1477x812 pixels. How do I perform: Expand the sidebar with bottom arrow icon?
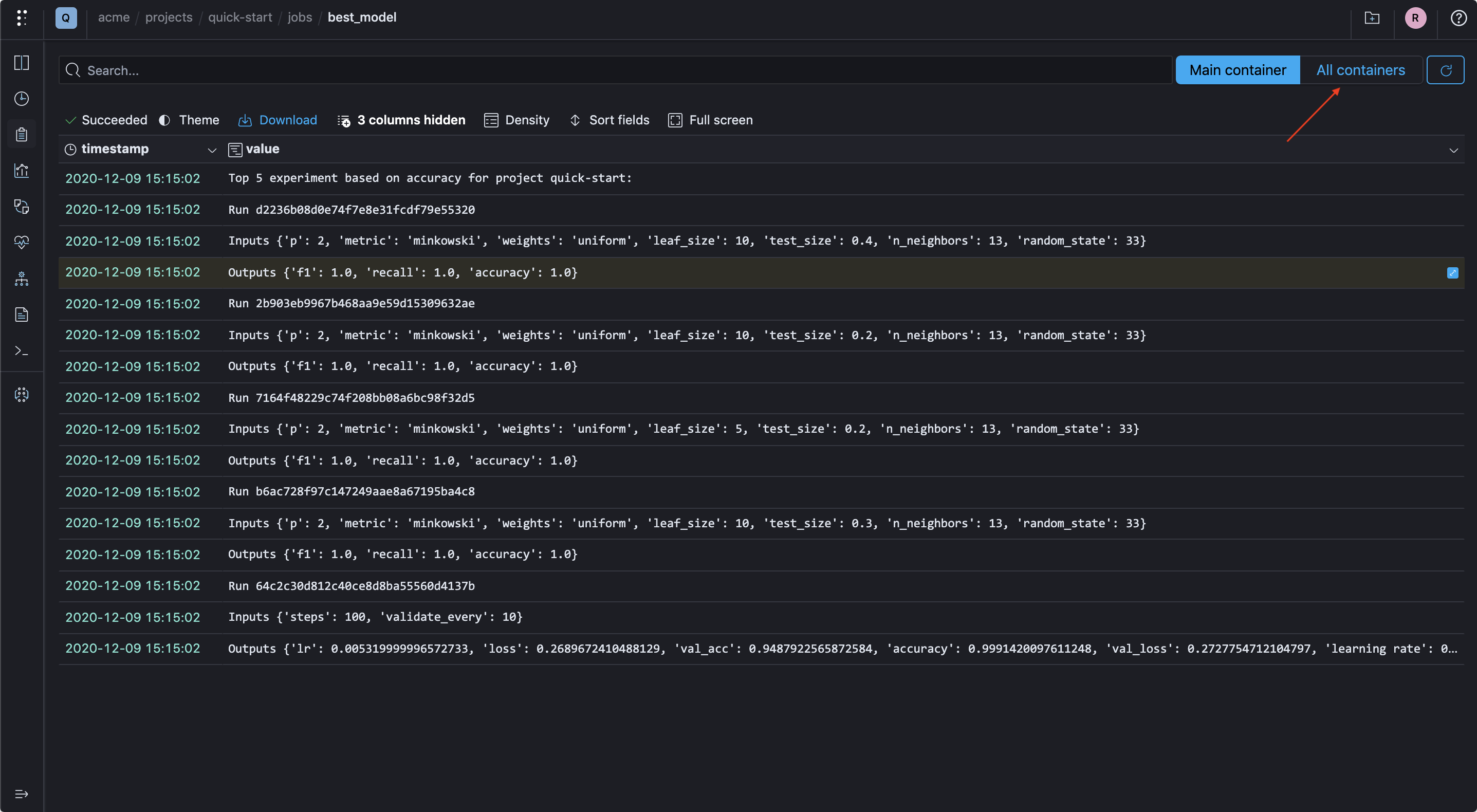[x=22, y=793]
